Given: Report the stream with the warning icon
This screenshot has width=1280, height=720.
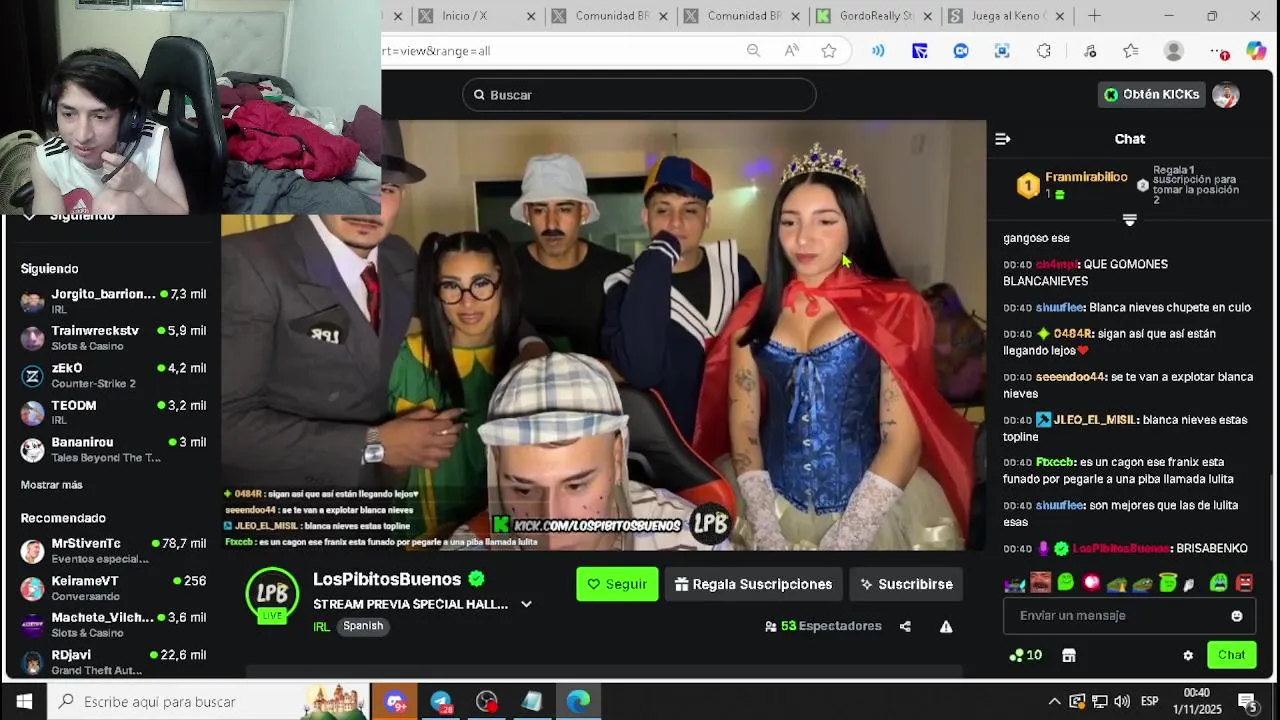Looking at the screenshot, I should click(x=946, y=627).
